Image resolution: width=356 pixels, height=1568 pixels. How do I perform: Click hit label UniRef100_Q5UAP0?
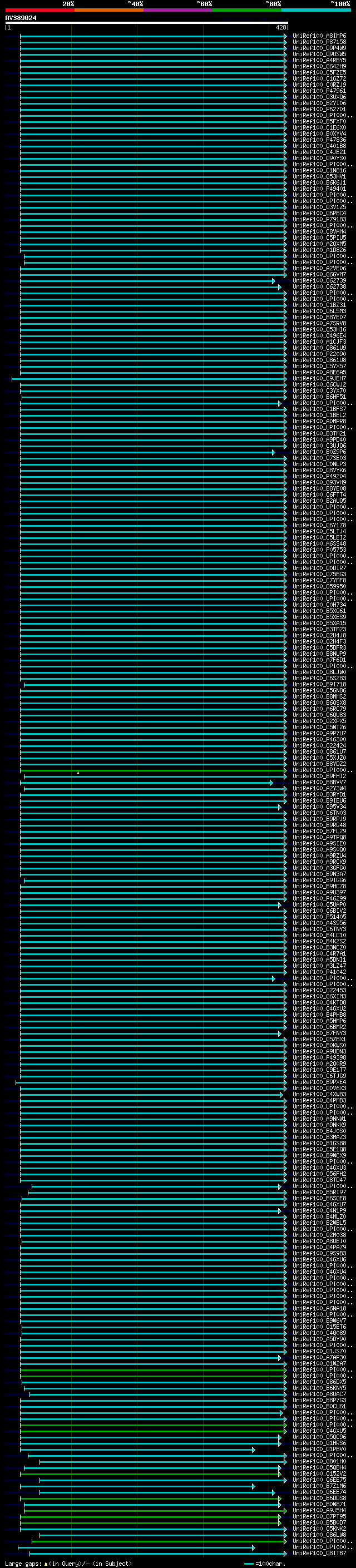pyautogui.click(x=319, y=905)
